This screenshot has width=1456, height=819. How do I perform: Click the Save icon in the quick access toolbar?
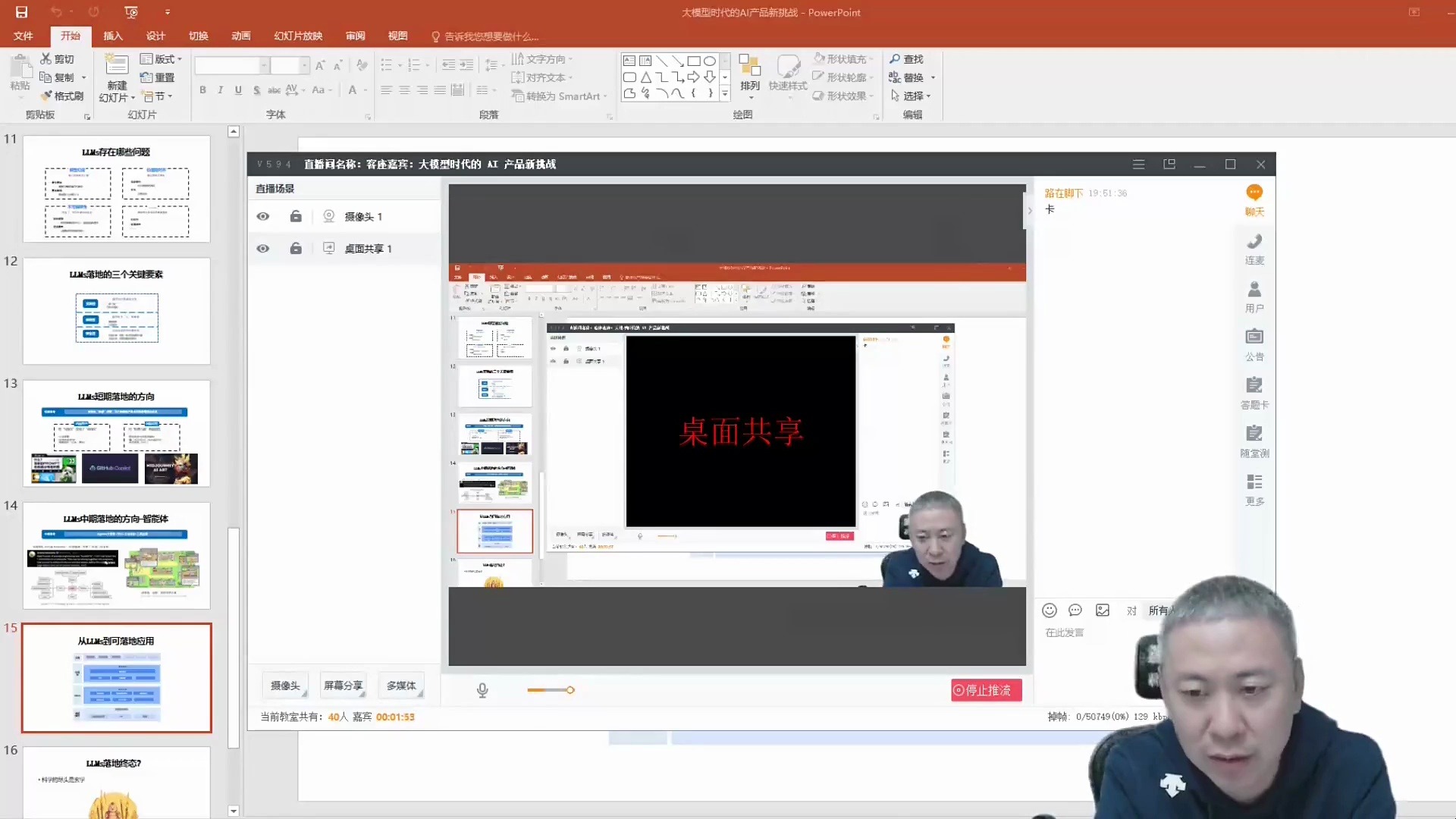pyautogui.click(x=21, y=12)
